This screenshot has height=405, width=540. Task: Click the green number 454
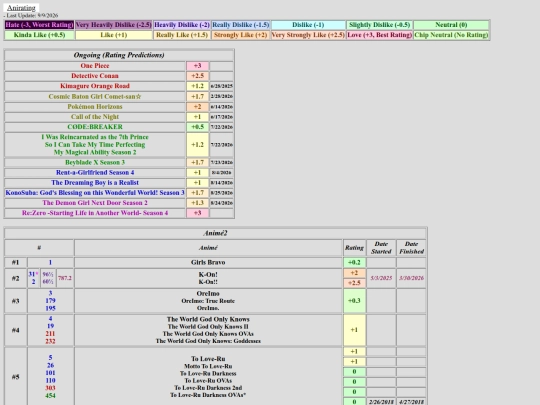(x=50, y=395)
